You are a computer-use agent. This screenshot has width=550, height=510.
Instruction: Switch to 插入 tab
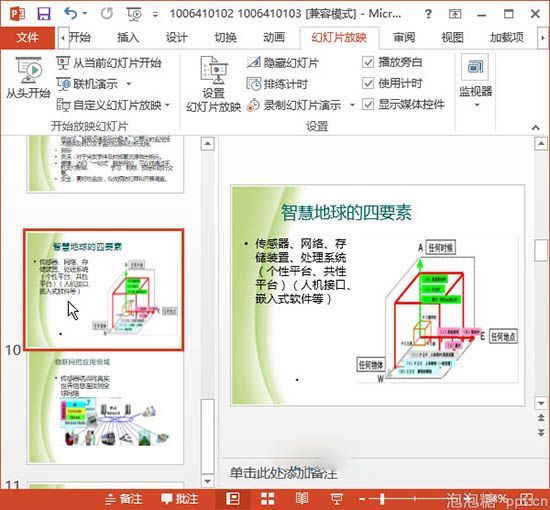(128, 37)
